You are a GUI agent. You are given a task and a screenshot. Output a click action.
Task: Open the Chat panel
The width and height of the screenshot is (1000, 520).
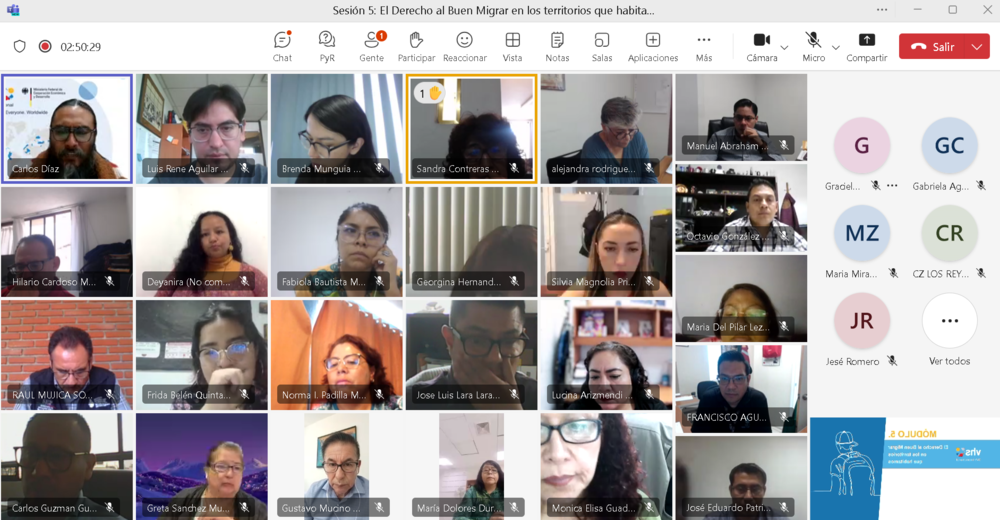[282, 46]
